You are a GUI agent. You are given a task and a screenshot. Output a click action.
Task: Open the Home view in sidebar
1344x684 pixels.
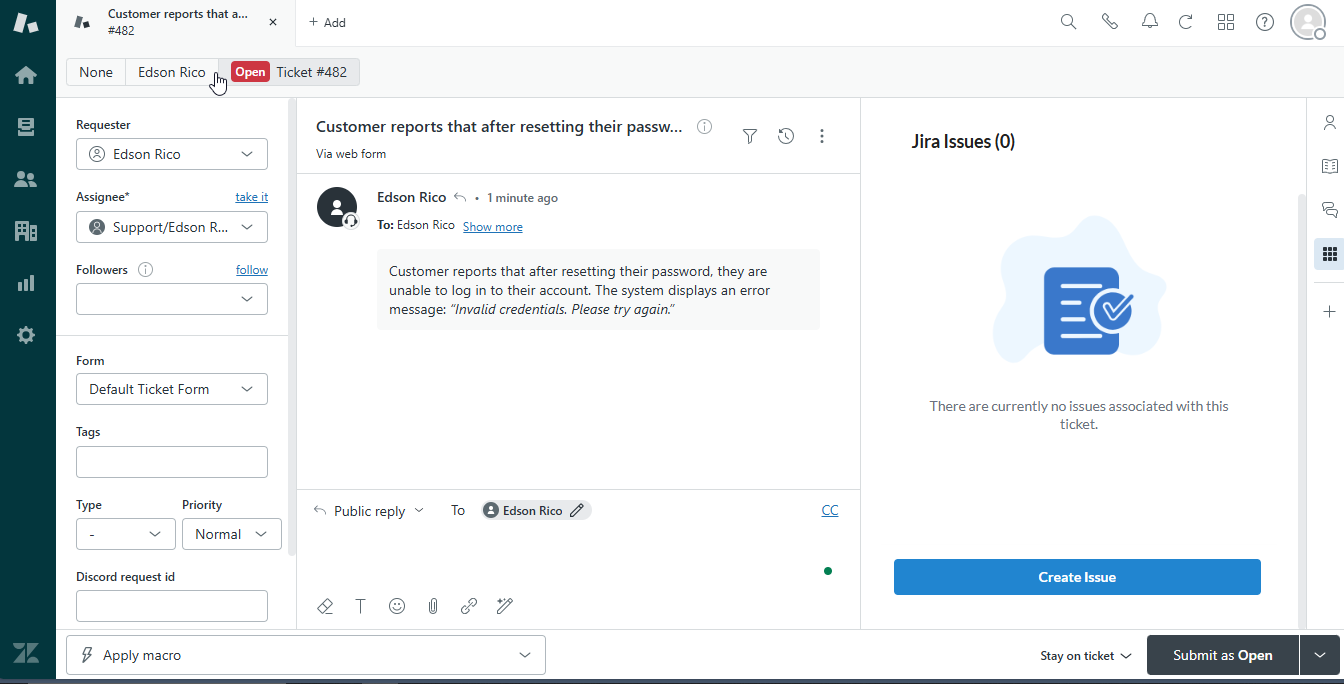point(26,75)
